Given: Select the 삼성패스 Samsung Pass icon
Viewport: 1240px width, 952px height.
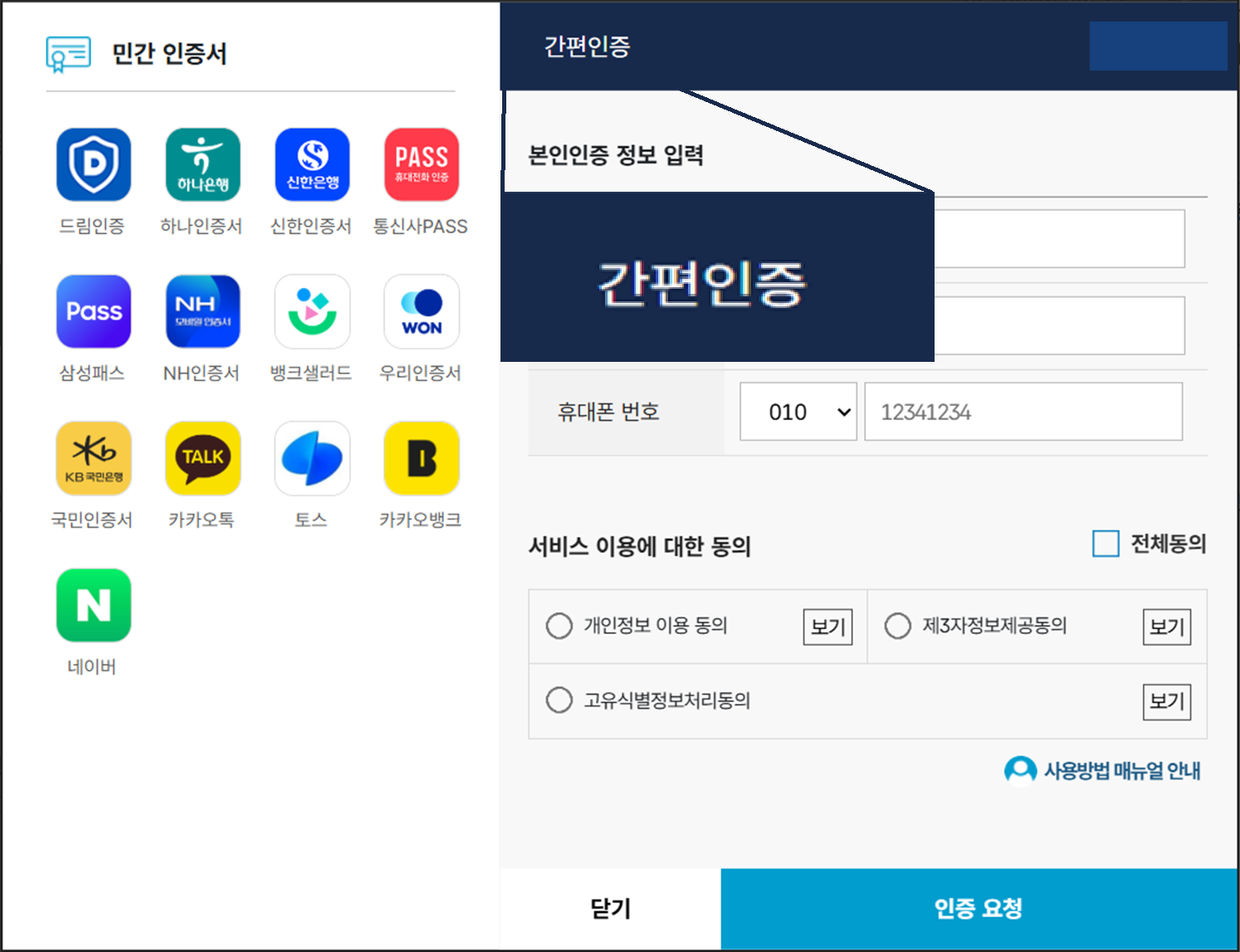Looking at the screenshot, I should (94, 311).
